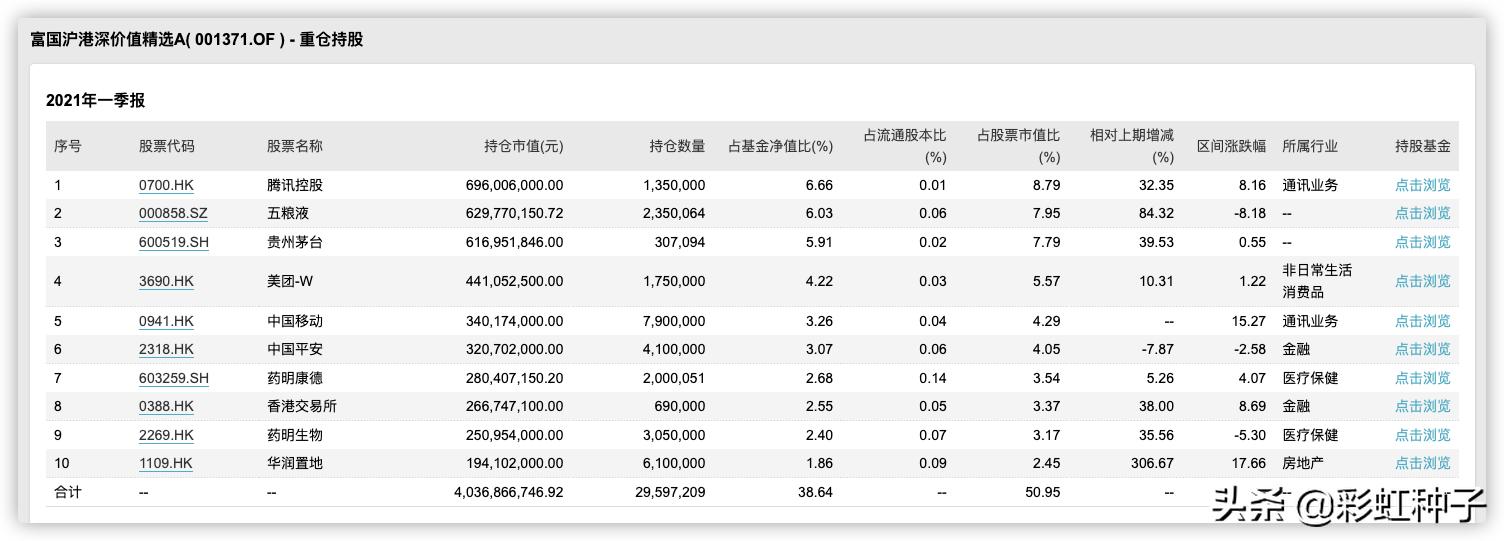Click total holding value 4,036,866,746.92
This screenshot has width=1504, height=541.
(508, 492)
